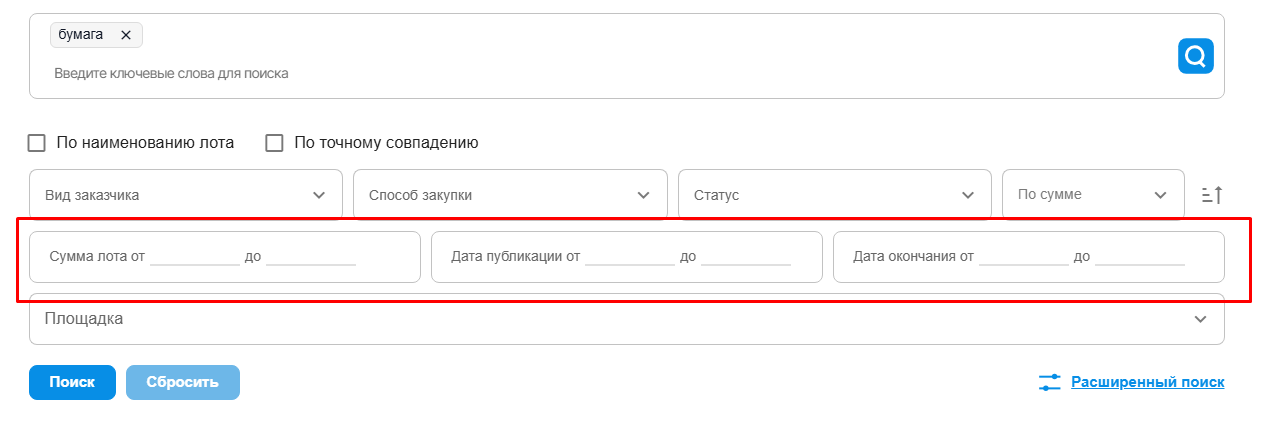This screenshot has width=1268, height=423.
Task: Click Дата окончания до field
Action: (x=1140, y=256)
